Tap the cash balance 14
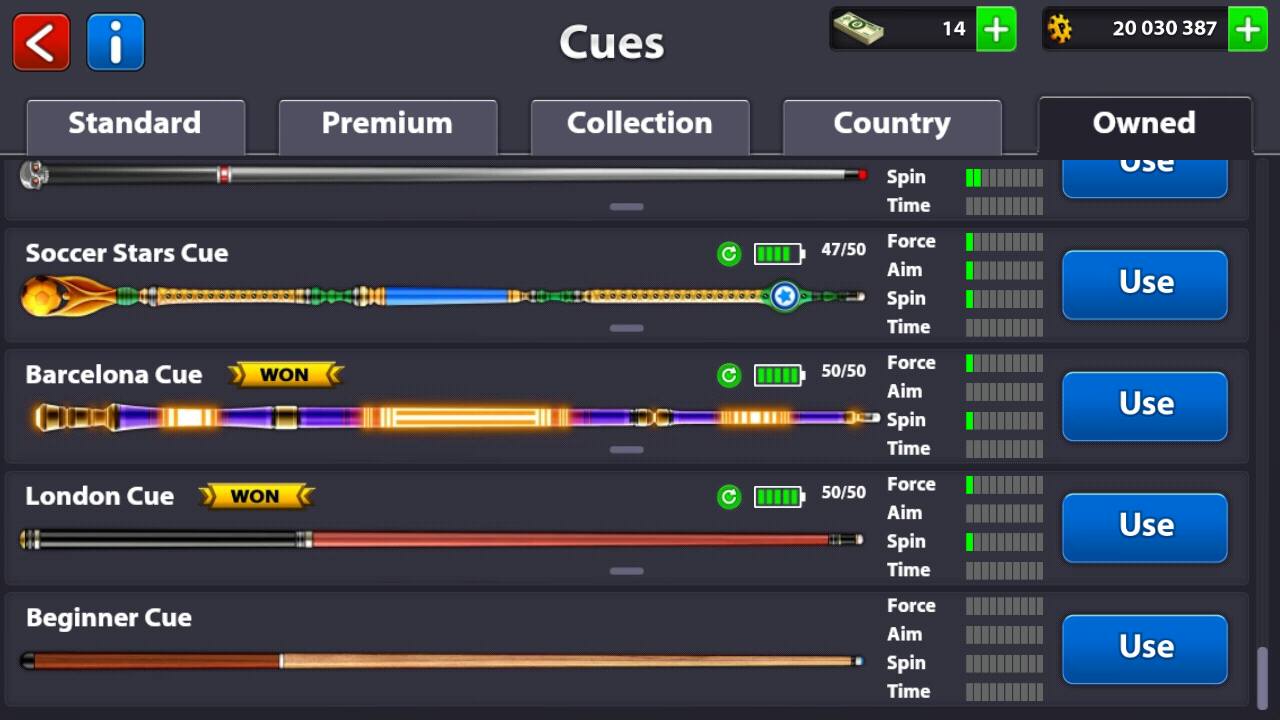The height and width of the screenshot is (720, 1280). [954, 29]
